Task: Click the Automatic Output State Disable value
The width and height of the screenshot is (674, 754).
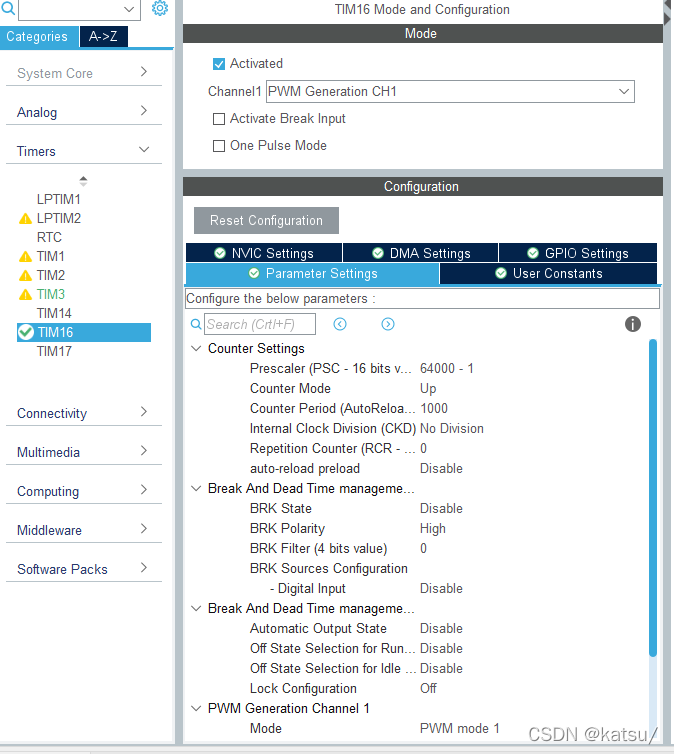Action: [x=441, y=628]
